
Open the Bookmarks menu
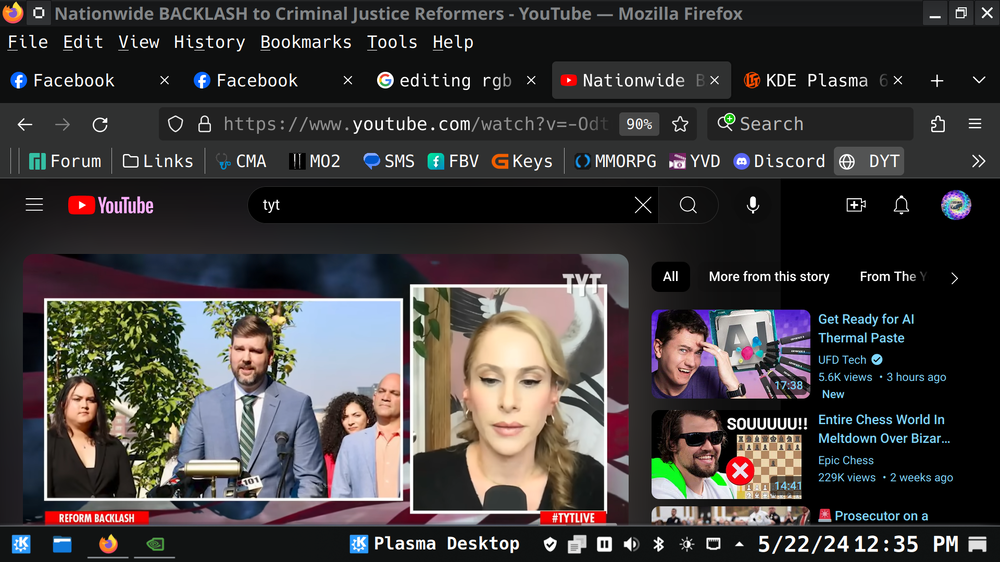tap(305, 42)
